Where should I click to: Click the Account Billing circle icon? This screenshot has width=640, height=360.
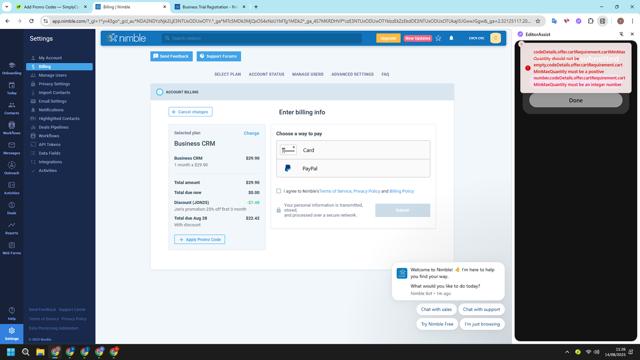coord(160,92)
